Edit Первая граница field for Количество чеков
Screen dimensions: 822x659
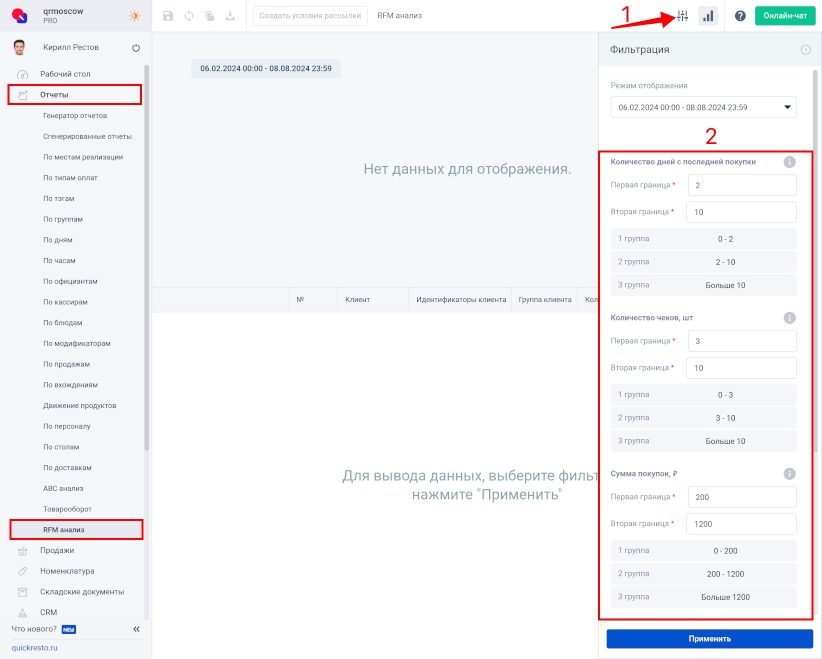tap(742, 341)
